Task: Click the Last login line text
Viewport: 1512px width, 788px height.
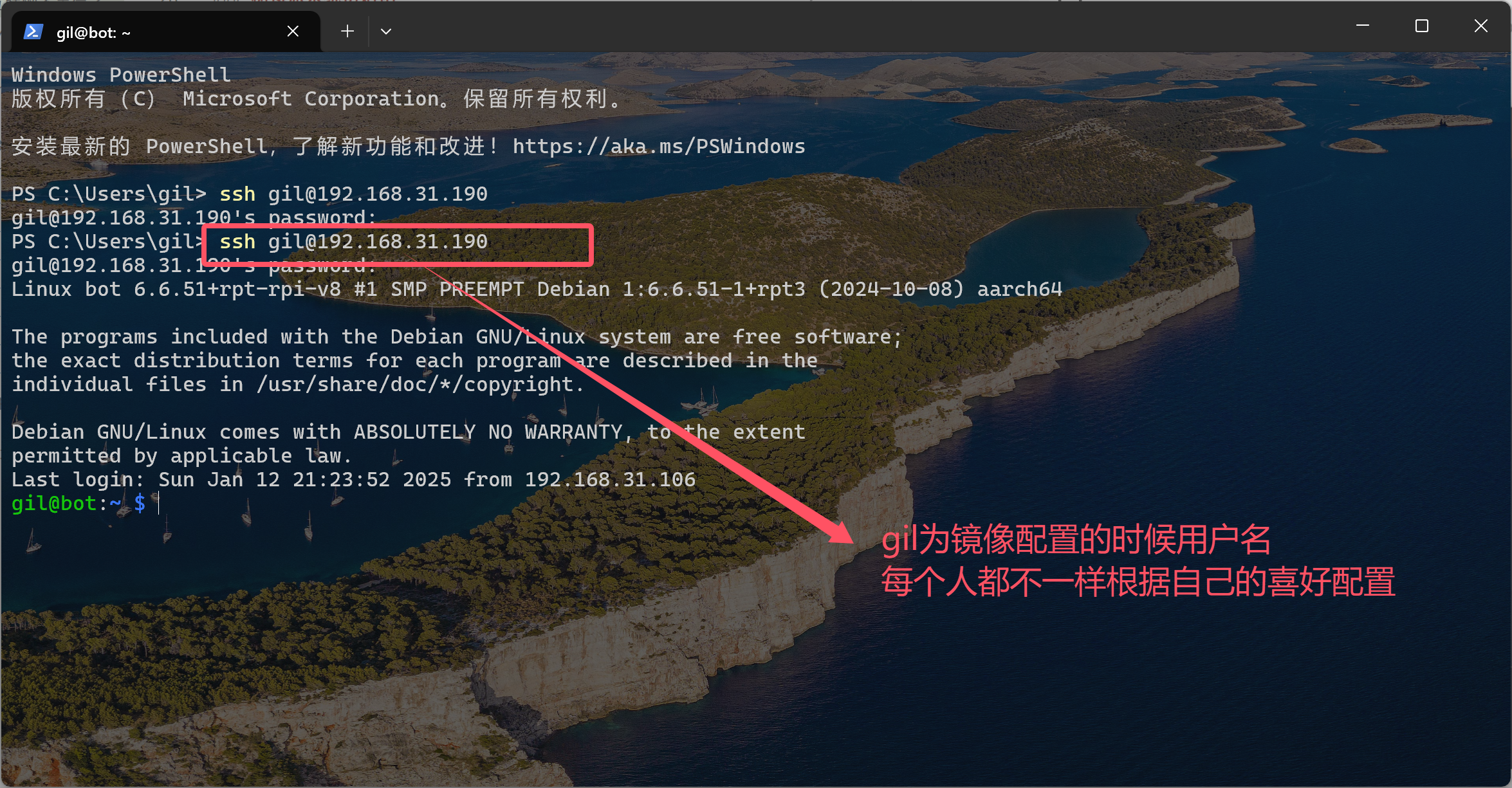Action: tap(353, 479)
